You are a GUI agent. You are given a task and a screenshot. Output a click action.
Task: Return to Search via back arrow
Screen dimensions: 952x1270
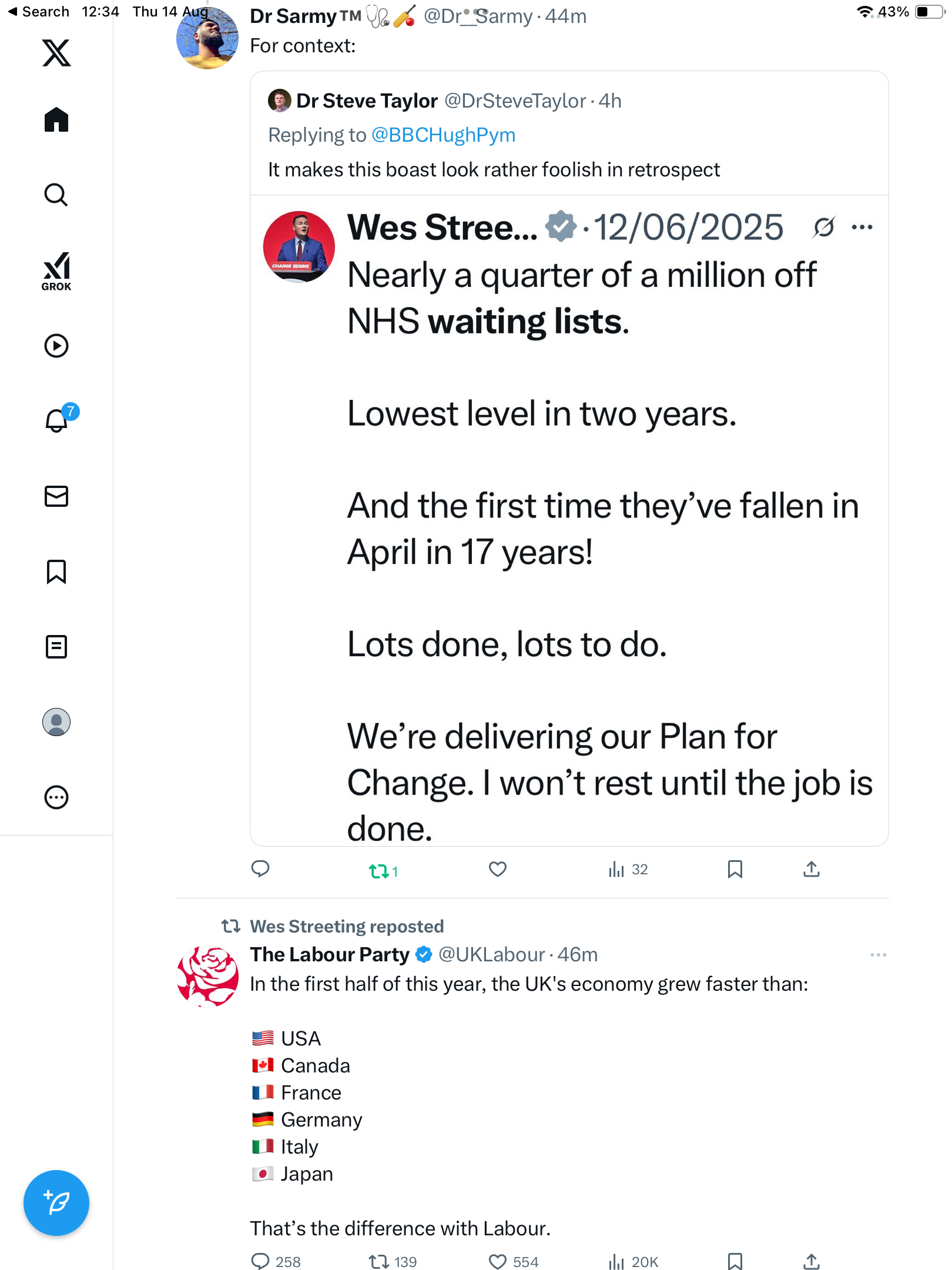tap(39, 12)
